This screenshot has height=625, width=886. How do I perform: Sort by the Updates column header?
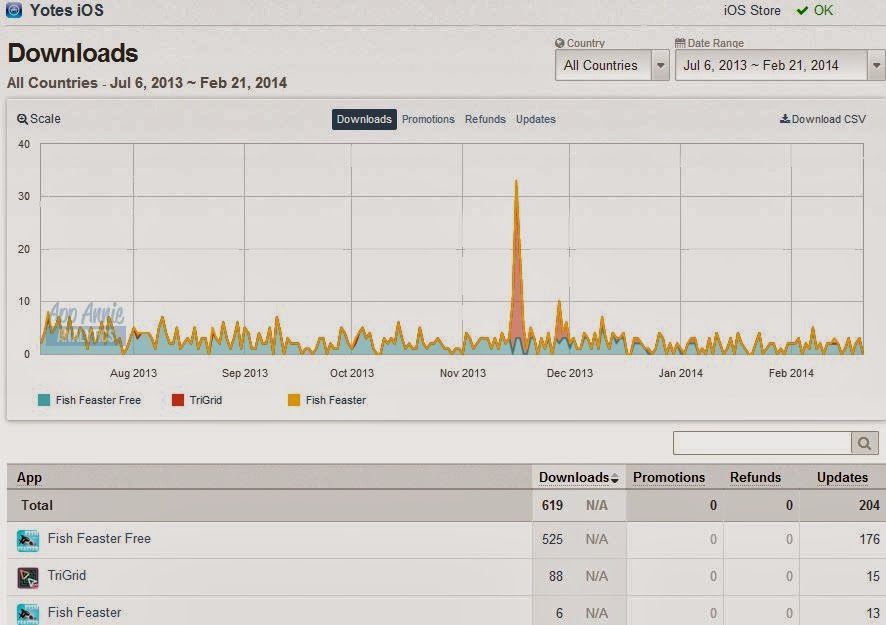842,478
